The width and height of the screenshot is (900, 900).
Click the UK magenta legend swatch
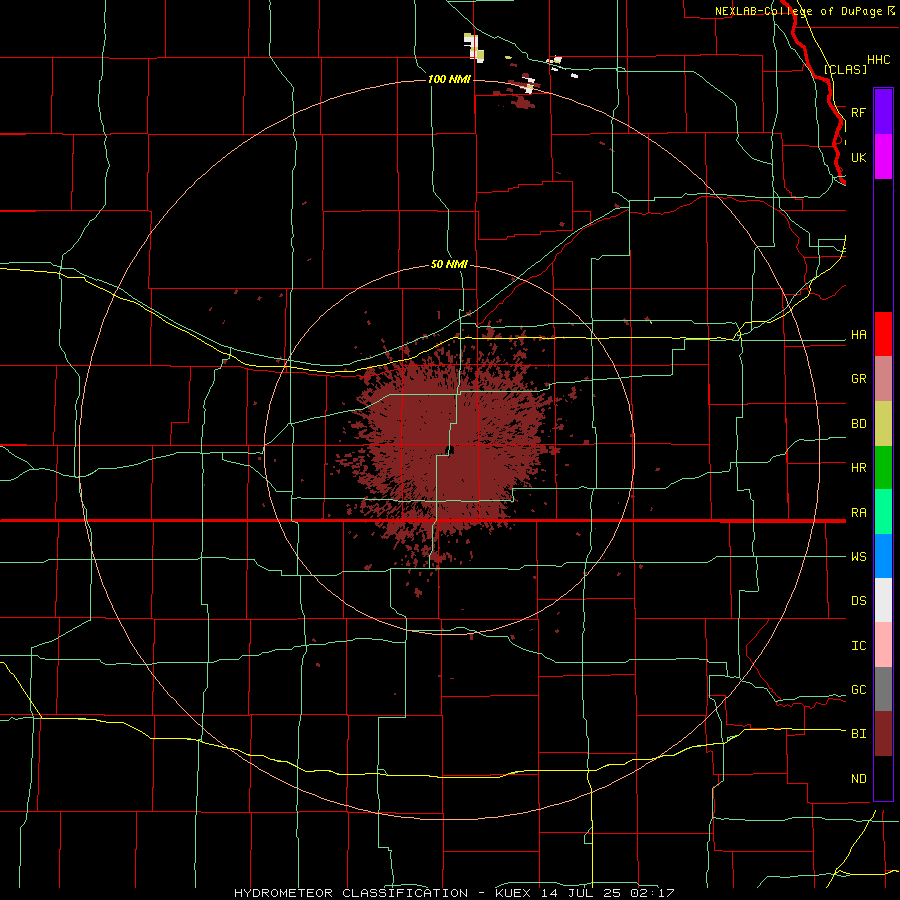[x=883, y=157]
